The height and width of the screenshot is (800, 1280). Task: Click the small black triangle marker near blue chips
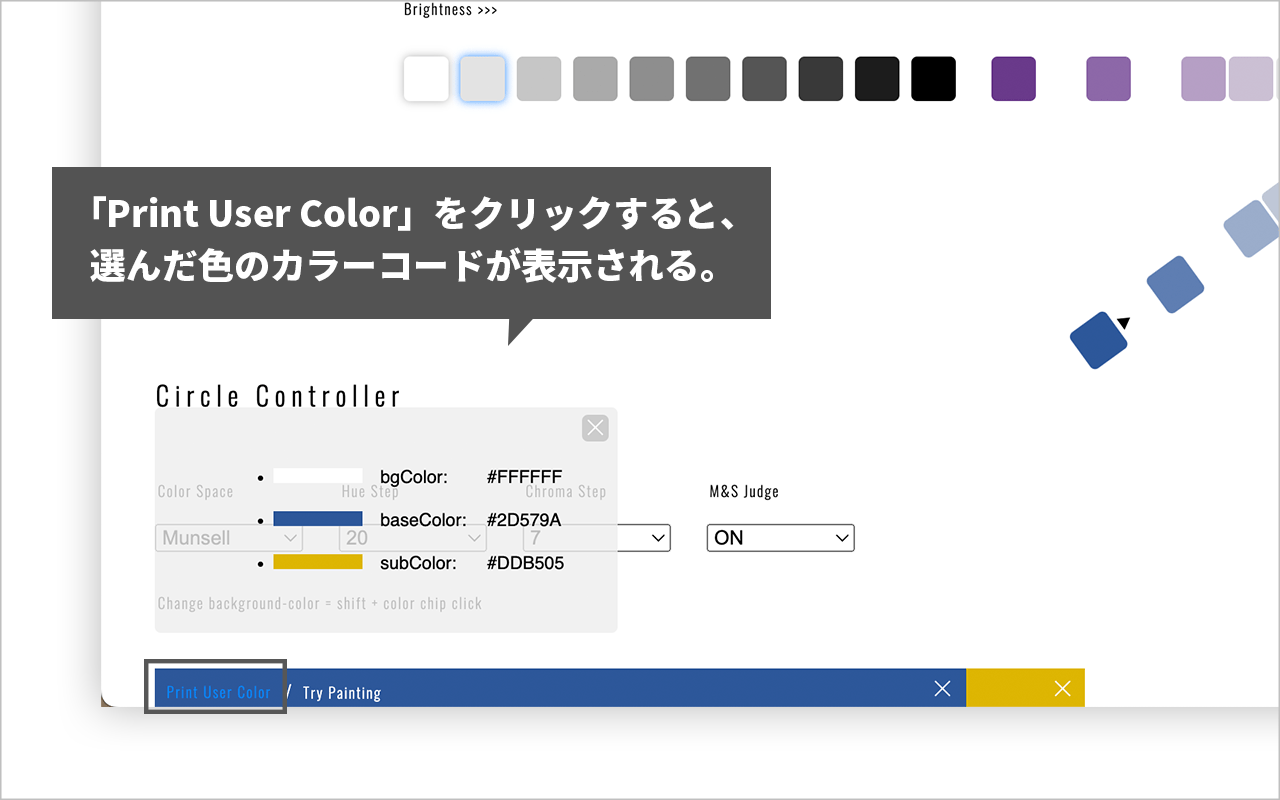(x=1123, y=320)
